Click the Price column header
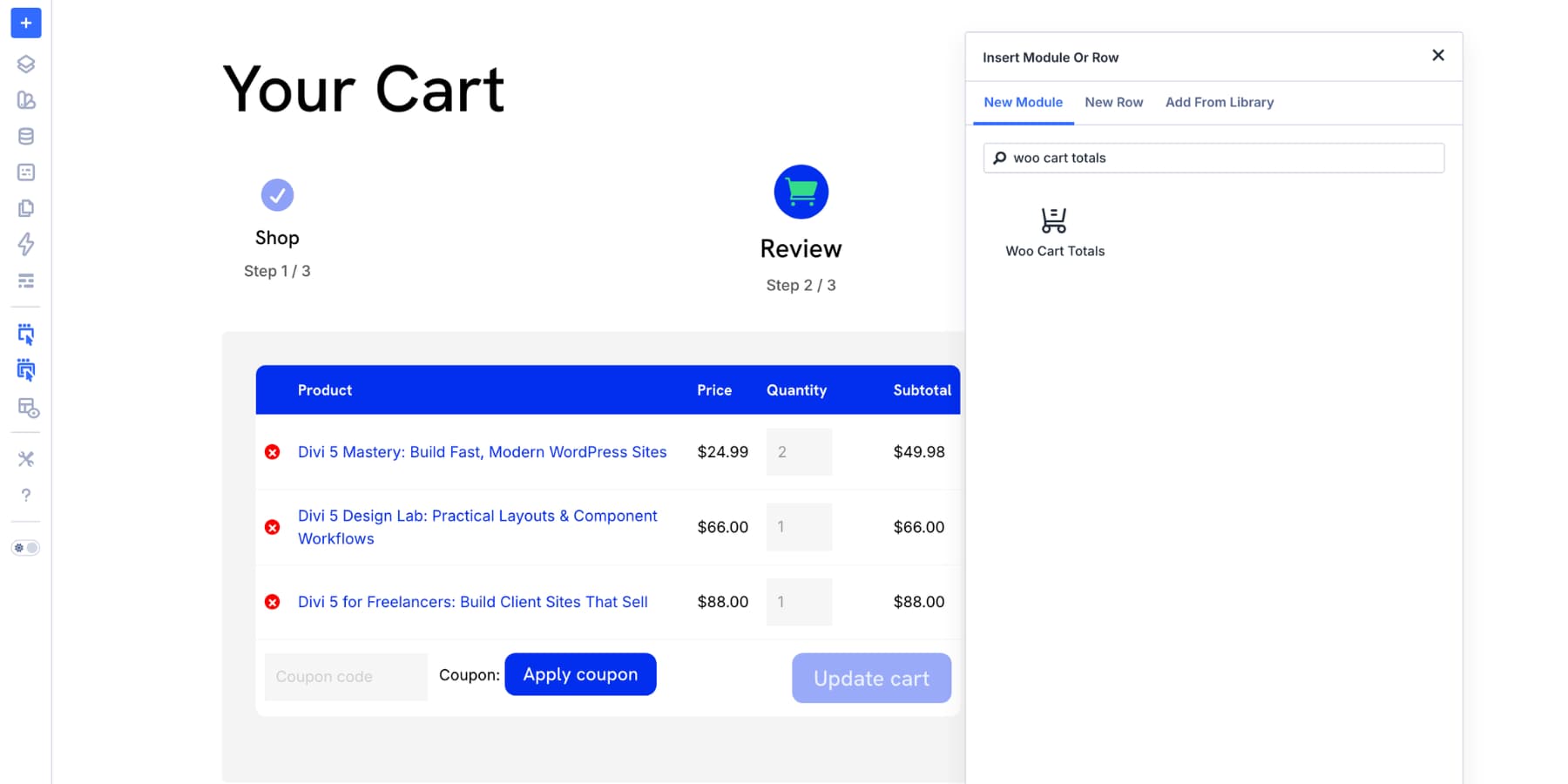The height and width of the screenshot is (784, 1568). [x=714, y=390]
